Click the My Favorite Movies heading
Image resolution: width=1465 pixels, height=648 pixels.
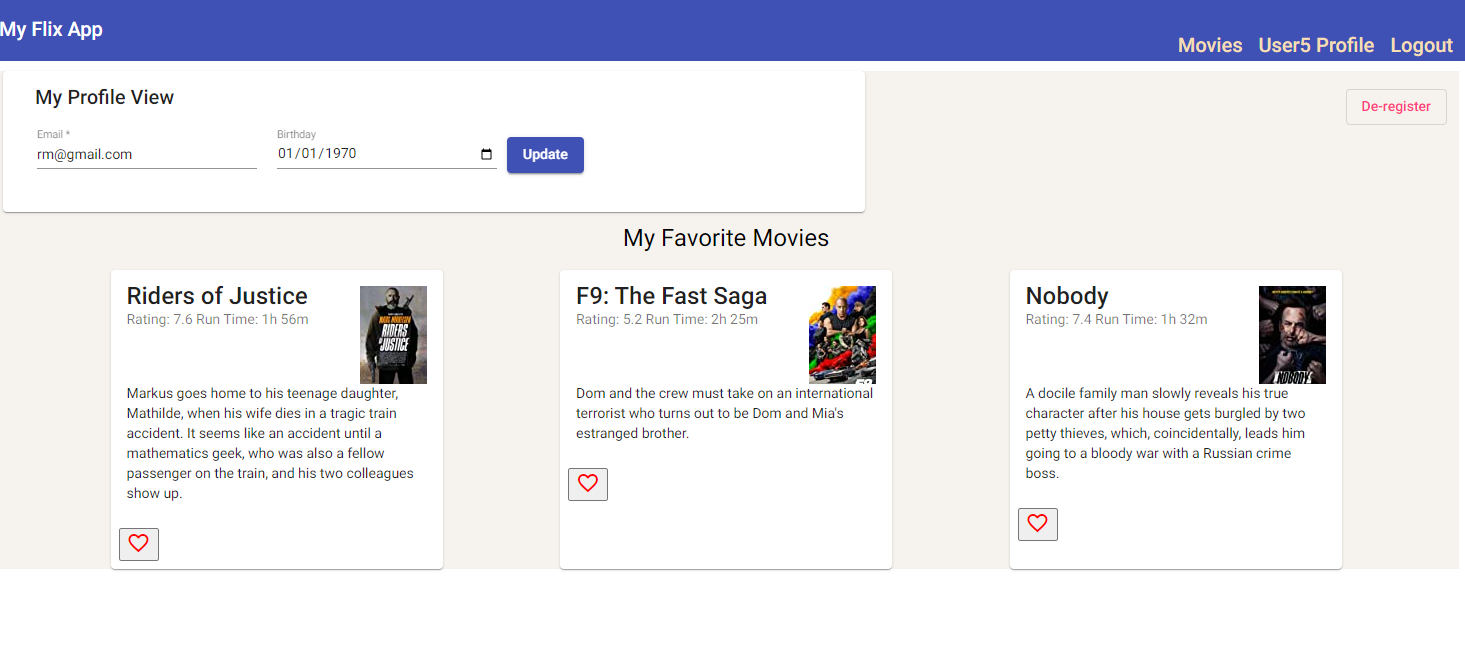click(725, 238)
